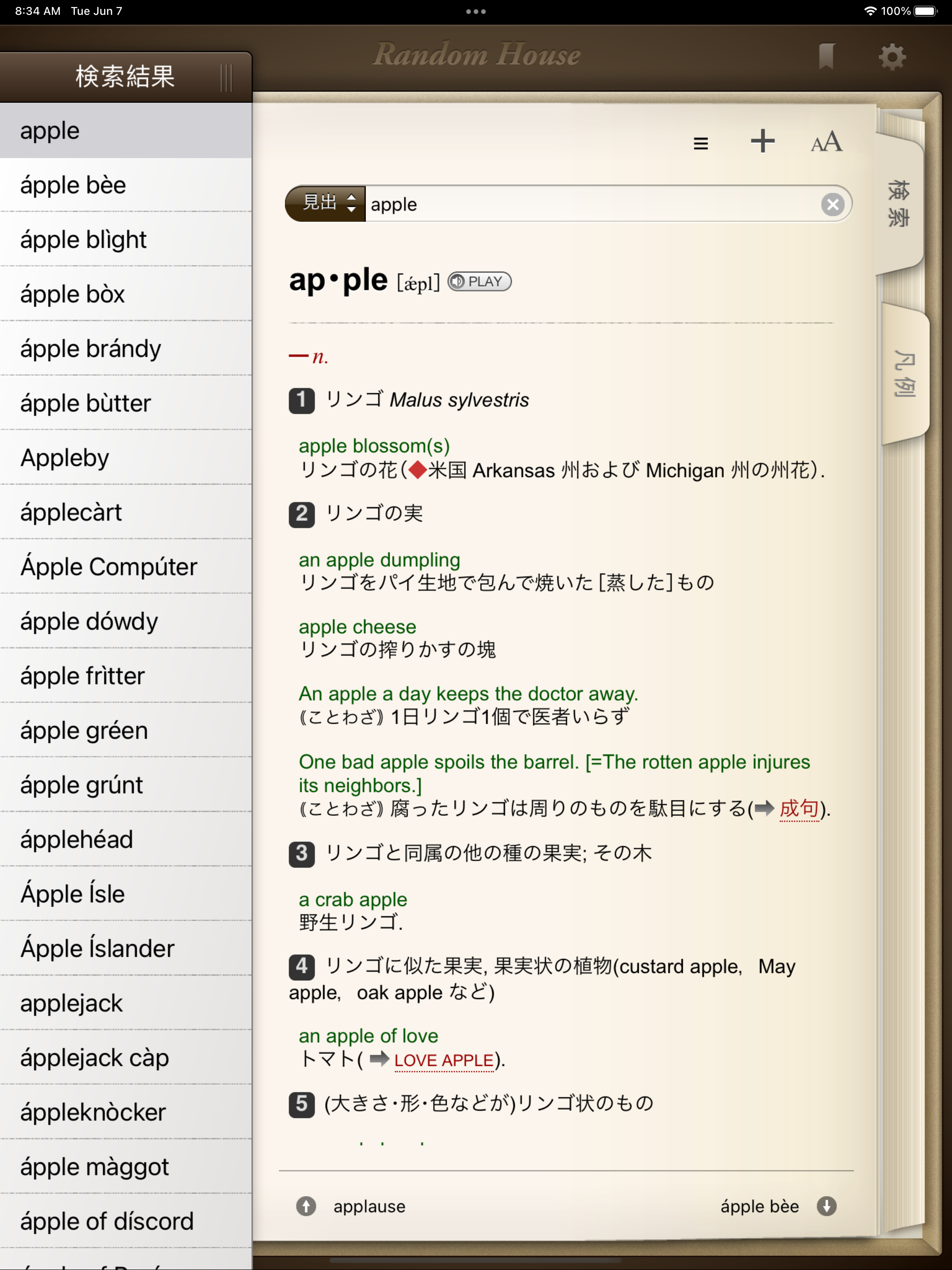The width and height of the screenshot is (952, 1270).
Task: Open the settings gear
Action: pyautogui.click(x=891, y=56)
